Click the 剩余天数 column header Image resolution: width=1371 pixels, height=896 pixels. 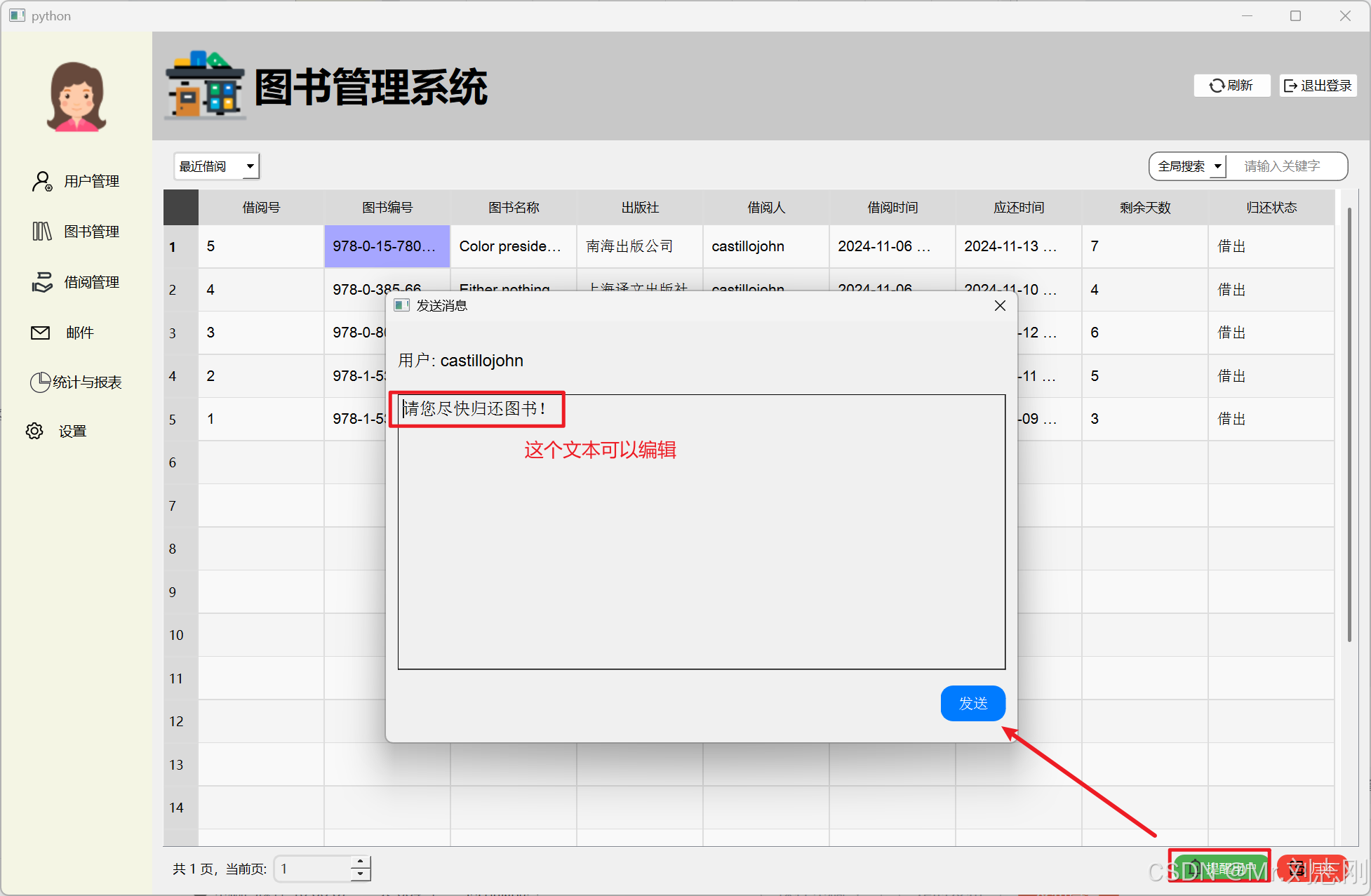click(1144, 208)
